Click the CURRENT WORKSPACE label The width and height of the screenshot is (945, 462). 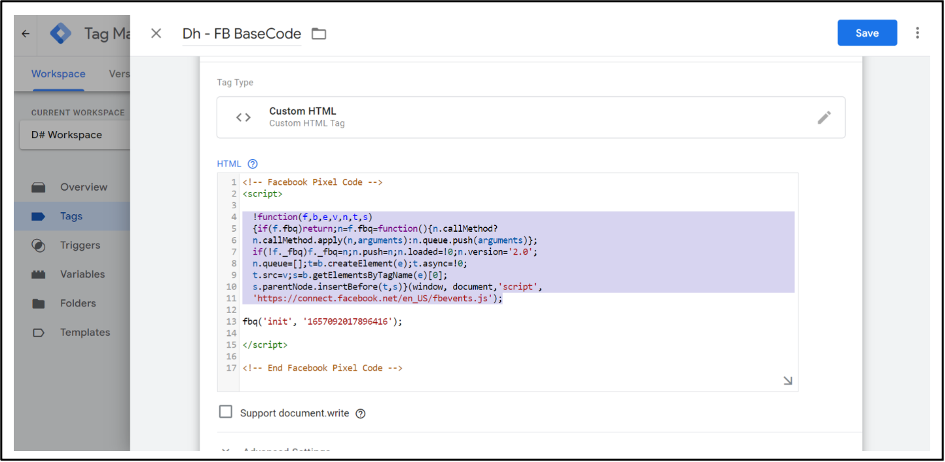click(78, 113)
